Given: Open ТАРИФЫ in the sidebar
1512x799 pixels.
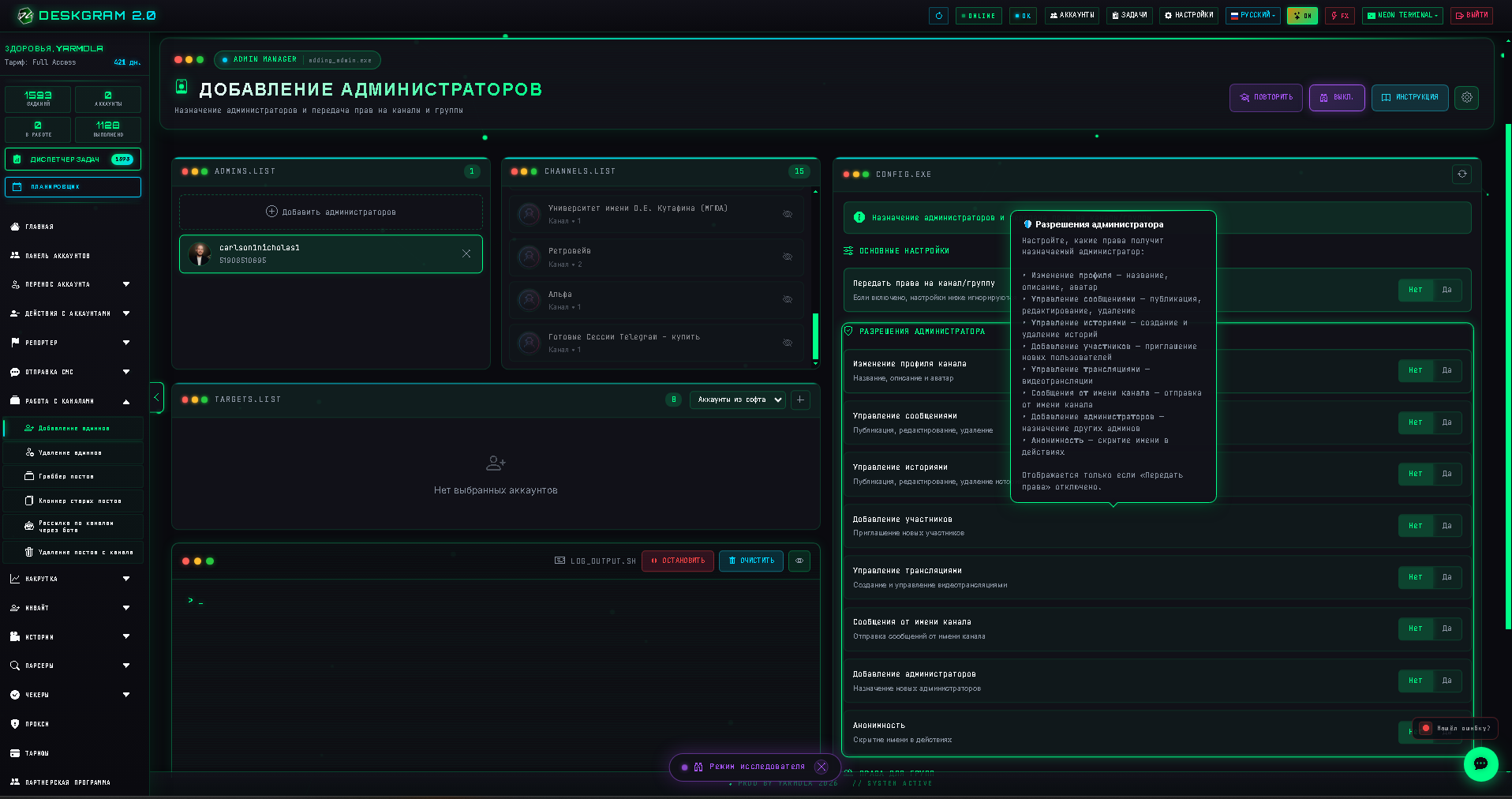Looking at the screenshot, I should click(x=36, y=753).
